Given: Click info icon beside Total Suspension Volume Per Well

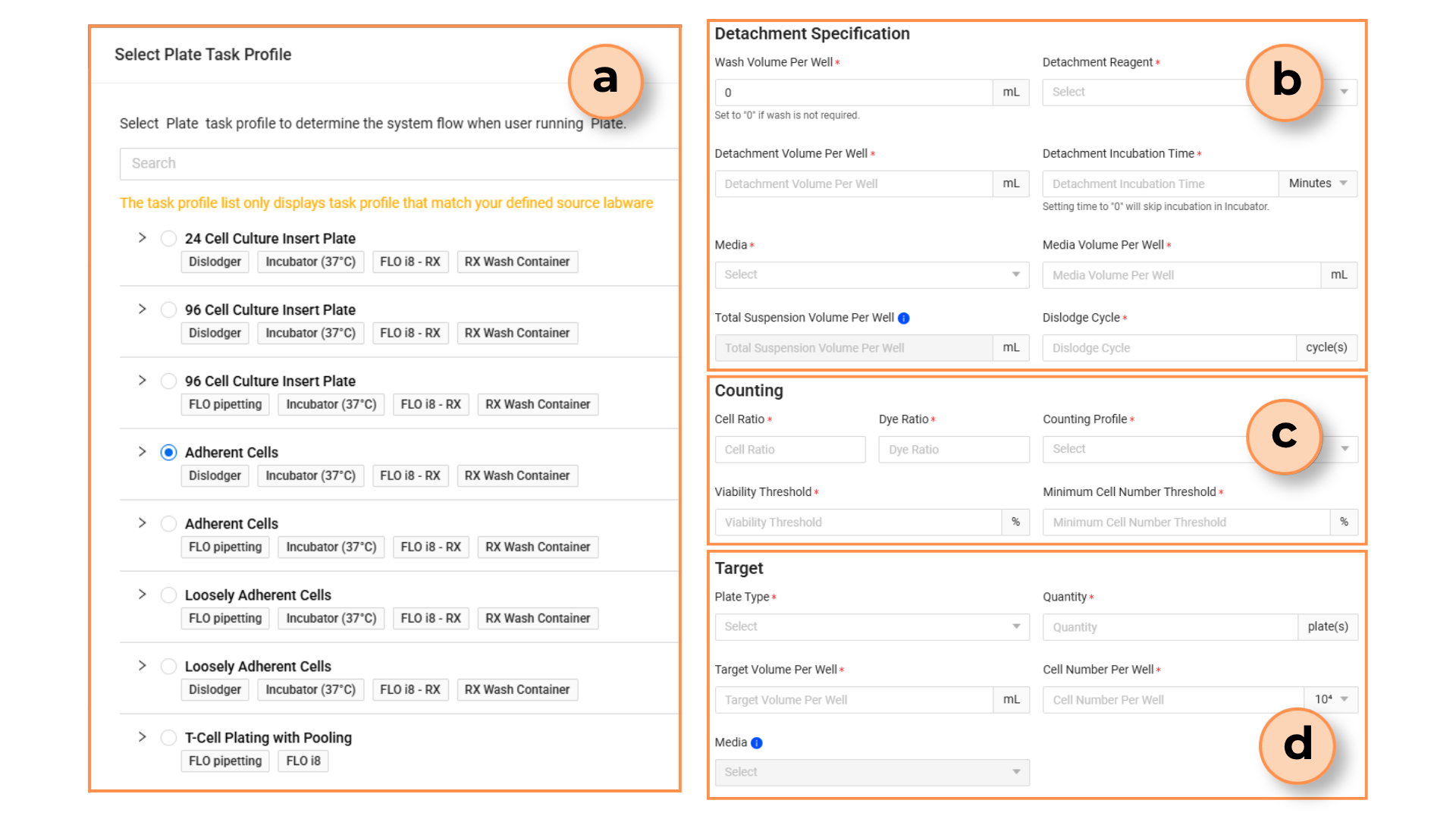Looking at the screenshot, I should (x=903, y=318).
